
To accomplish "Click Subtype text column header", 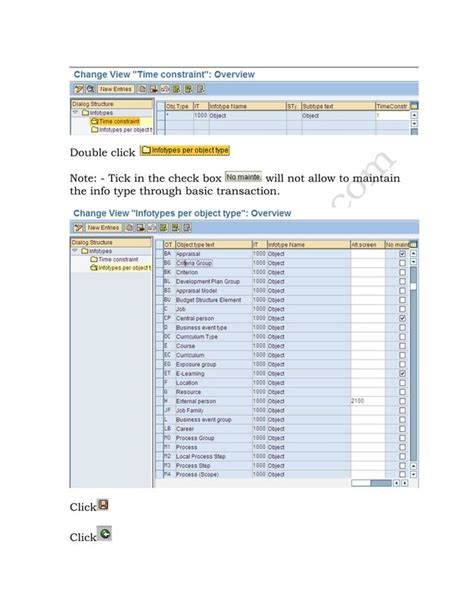I will pos(338,106).
